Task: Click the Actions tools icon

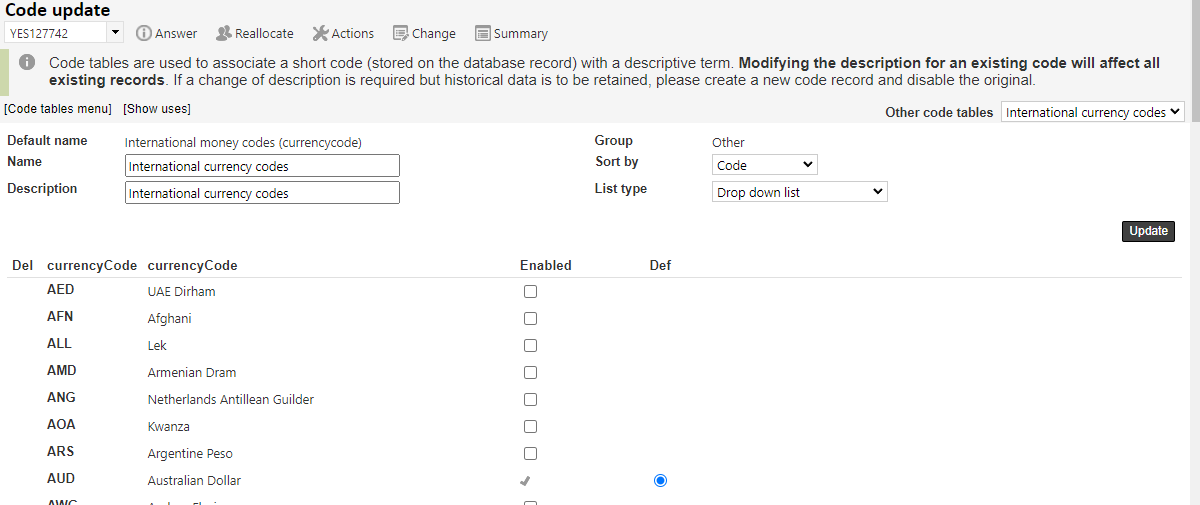Action: (321, 34)
